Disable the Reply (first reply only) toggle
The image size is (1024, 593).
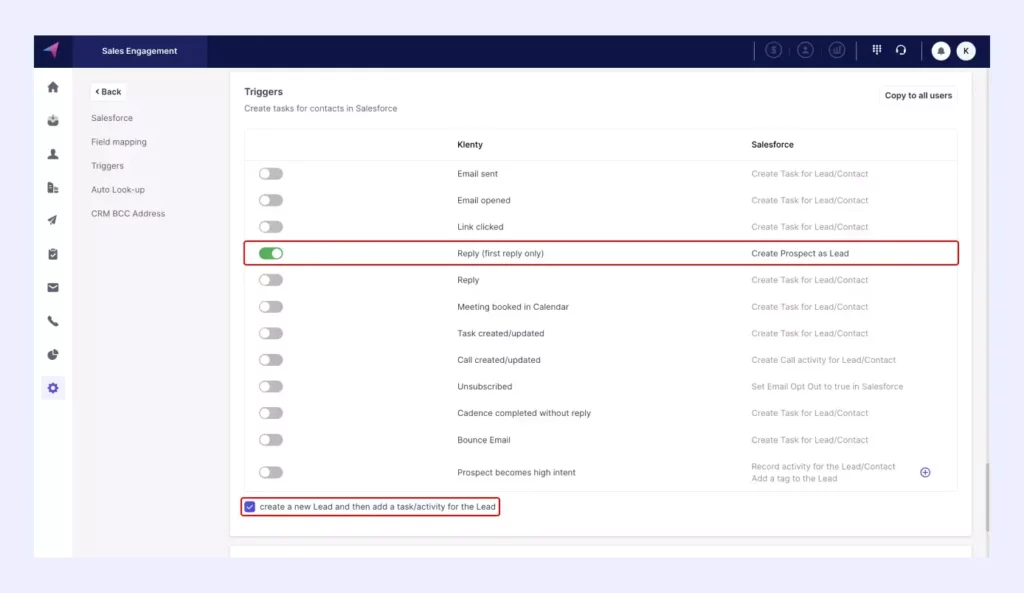tap(270, 253)
